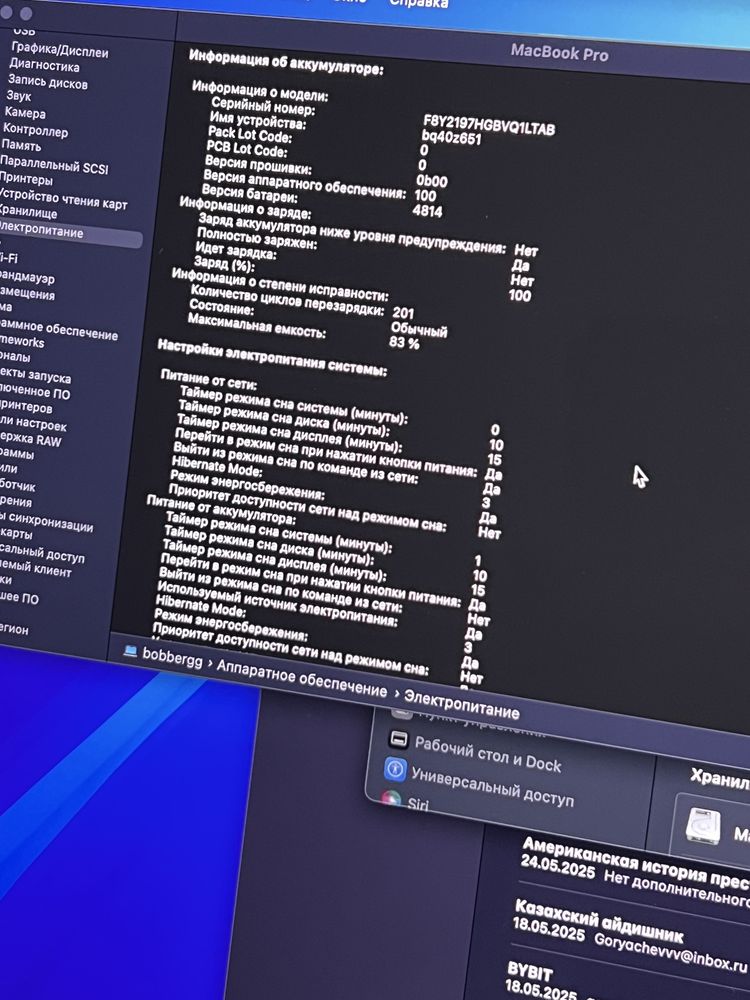Click the Питание от аккумулятора heading

click(x=221, y=509)
